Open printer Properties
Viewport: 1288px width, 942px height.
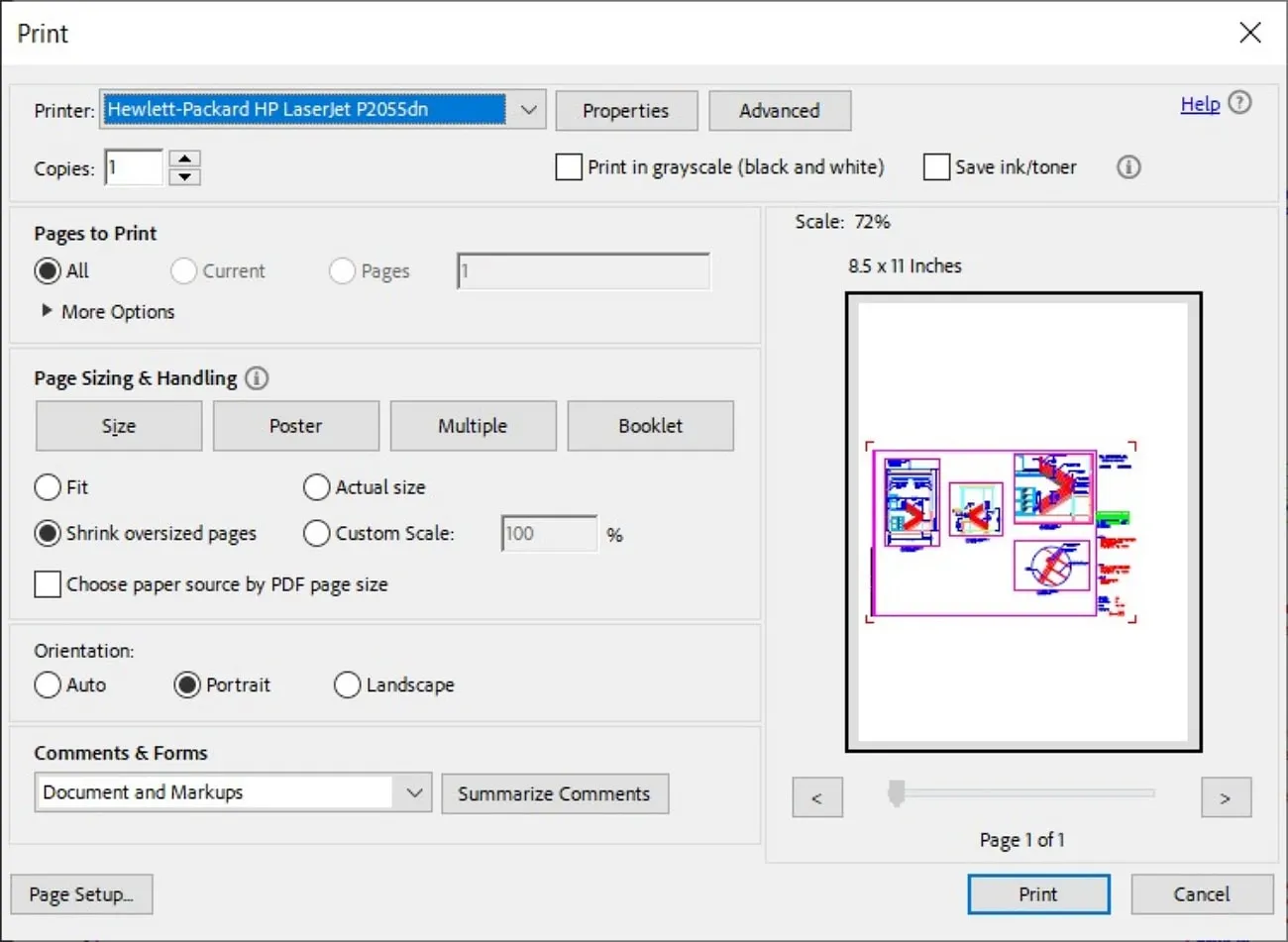click(626, 111)
